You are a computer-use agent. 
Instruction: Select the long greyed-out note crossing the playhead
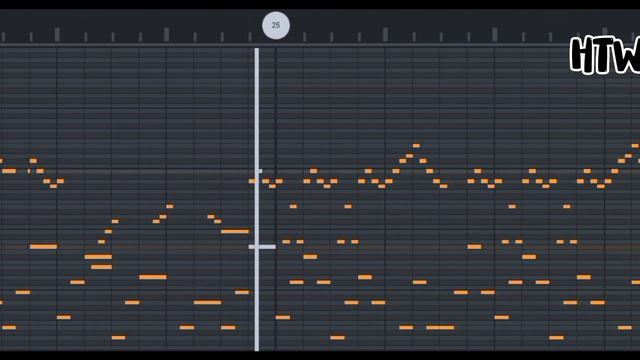262,247
